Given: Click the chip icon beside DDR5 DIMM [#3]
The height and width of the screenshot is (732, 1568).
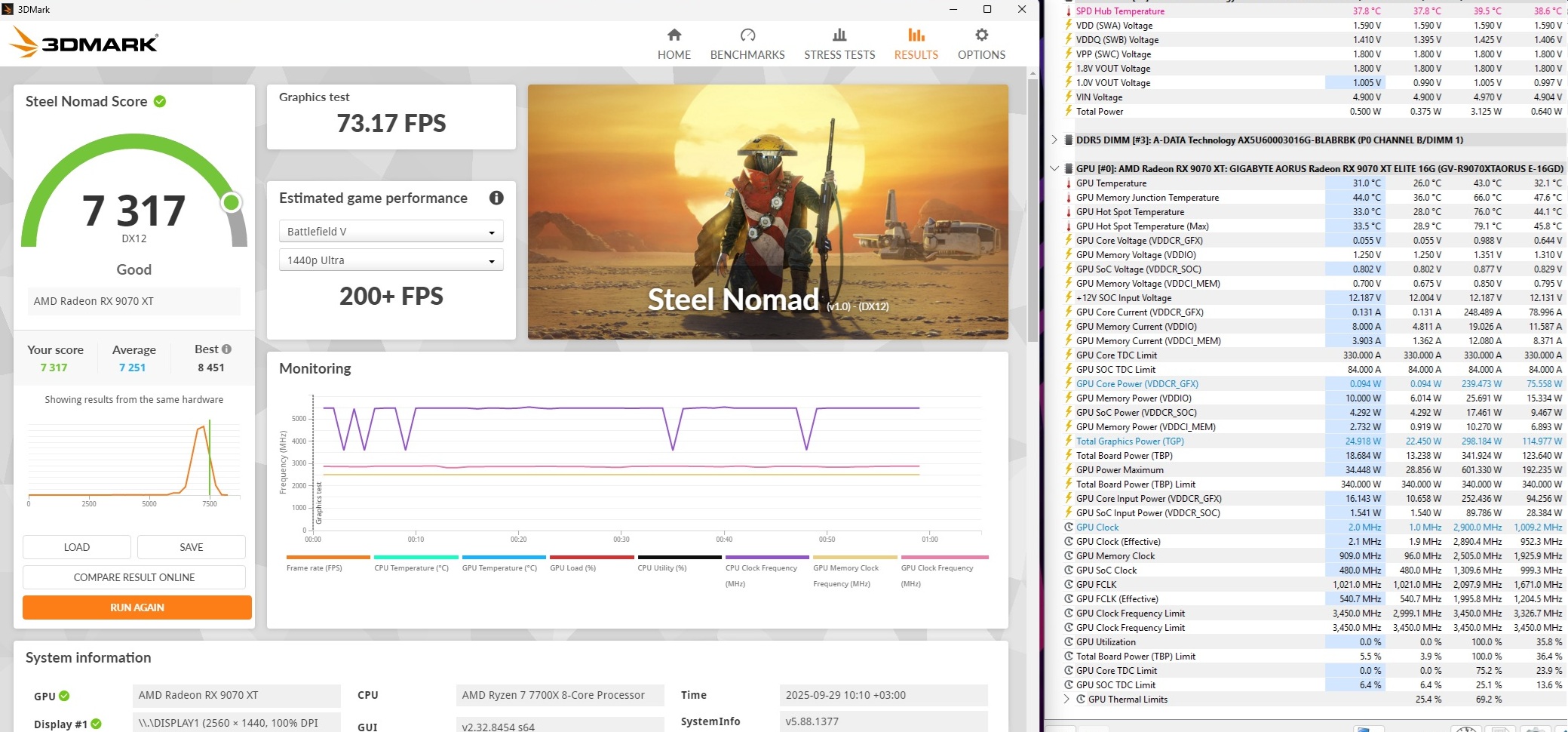Looking at the screenshot, I should [1068, 140].
